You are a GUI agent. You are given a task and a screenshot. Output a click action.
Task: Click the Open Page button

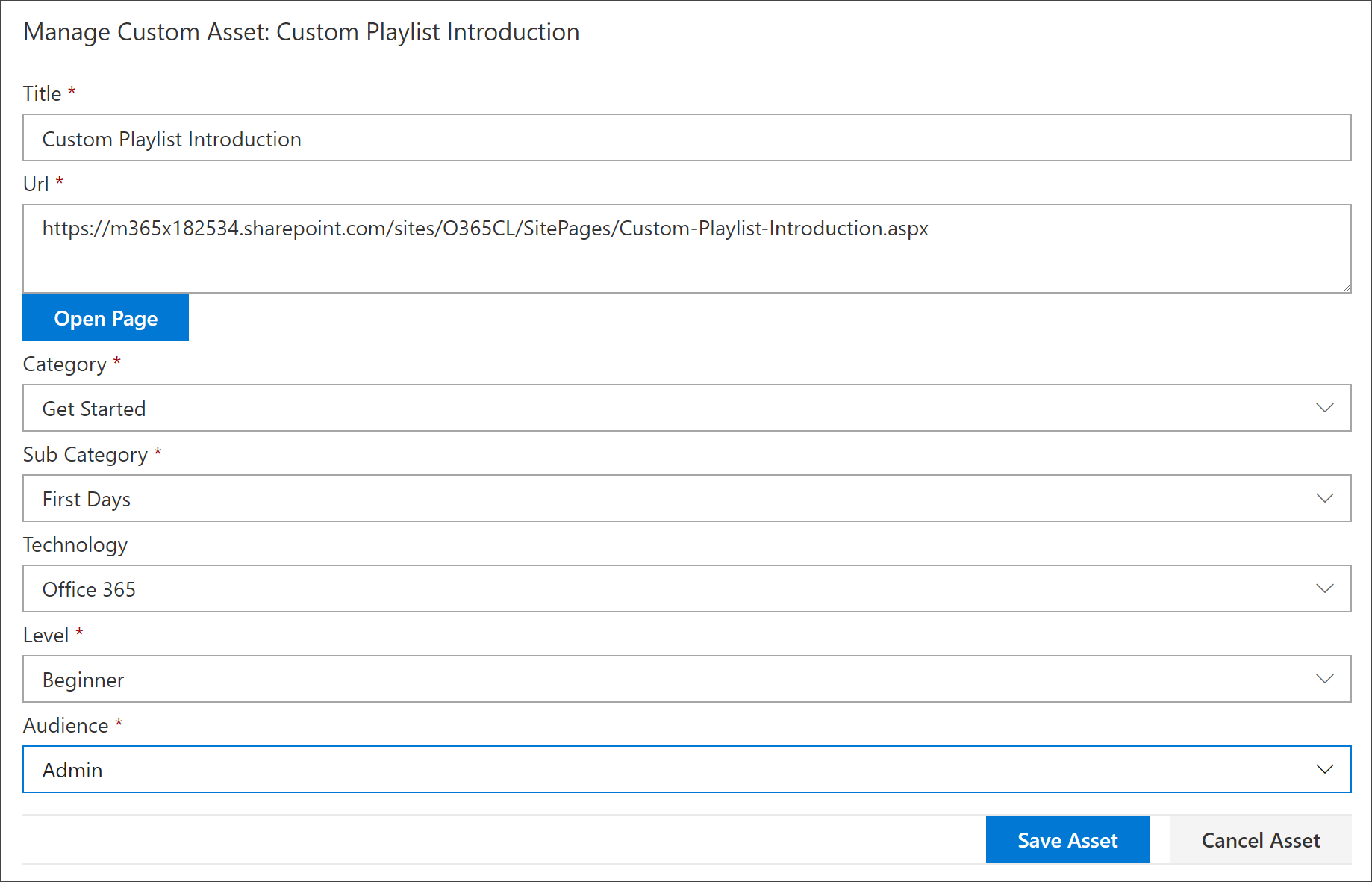click(105, 317)
